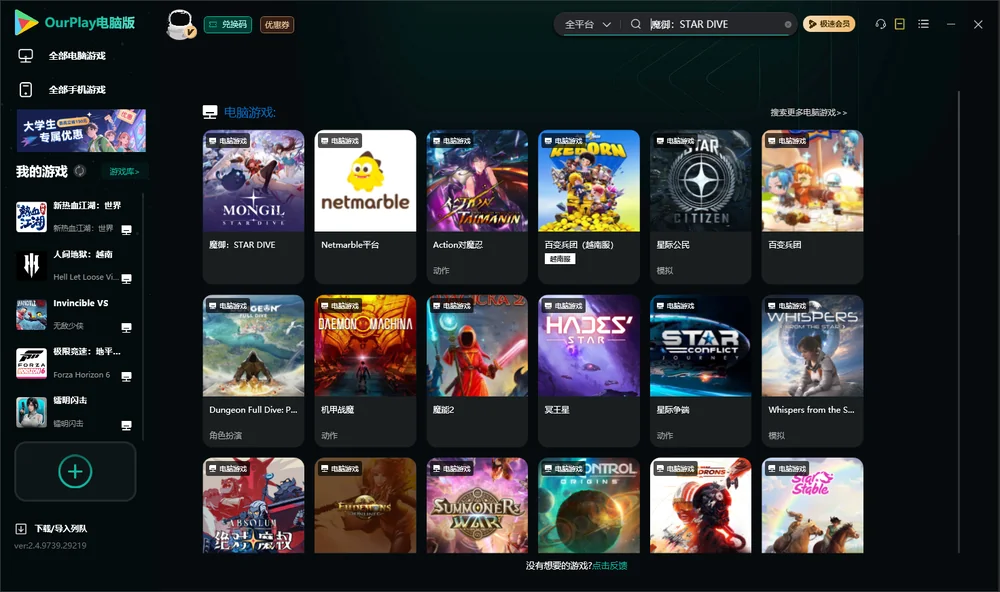Select 全部手机游戏 in the sidebar

77,90
